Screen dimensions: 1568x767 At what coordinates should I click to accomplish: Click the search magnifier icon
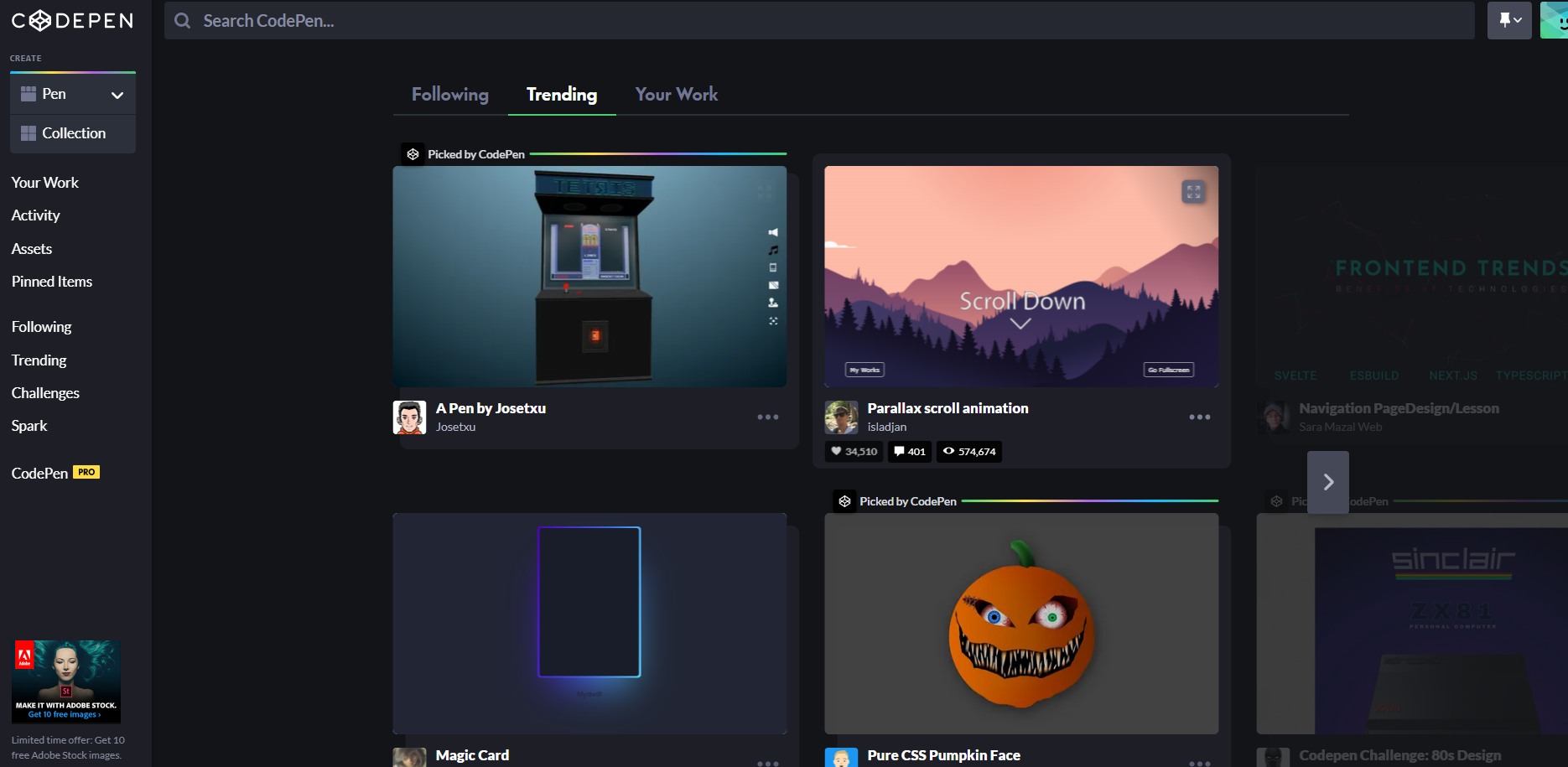[182, 20]
